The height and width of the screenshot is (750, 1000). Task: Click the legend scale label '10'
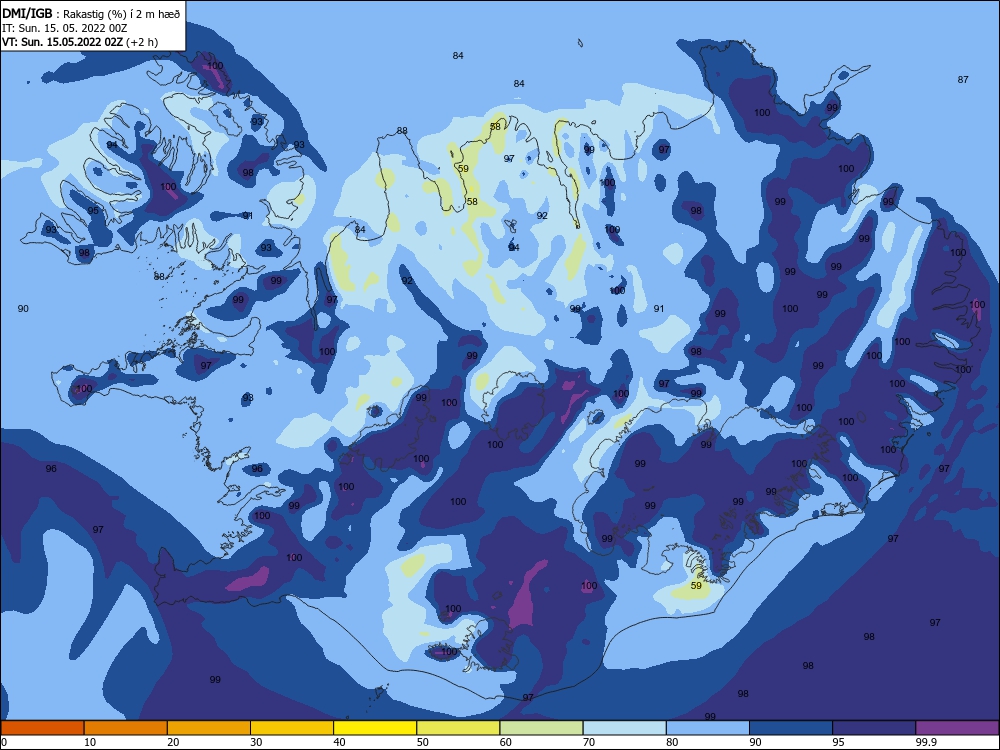[x=90, y=742]
